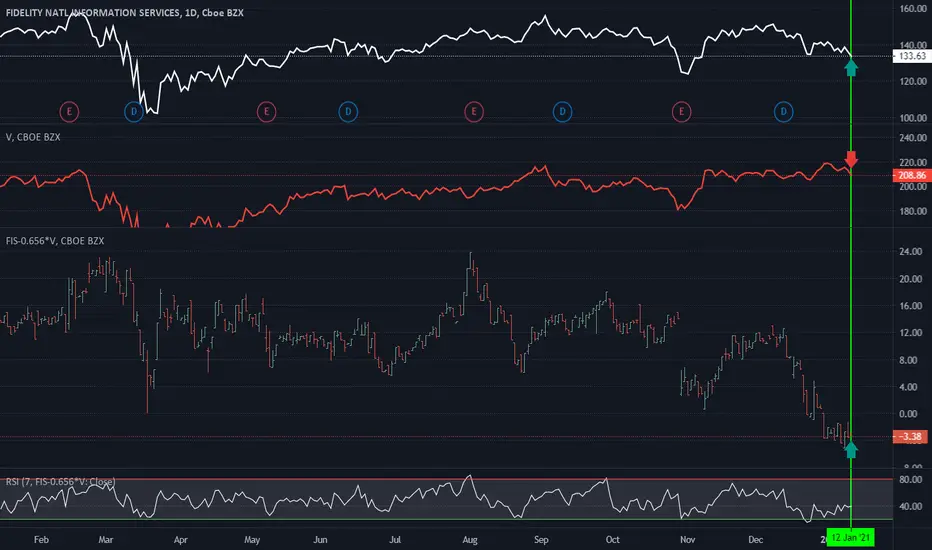Click the Jun label on time axis
Image resolution: width=932 pixels, height=550 pixels.
[x=320, y=540]
